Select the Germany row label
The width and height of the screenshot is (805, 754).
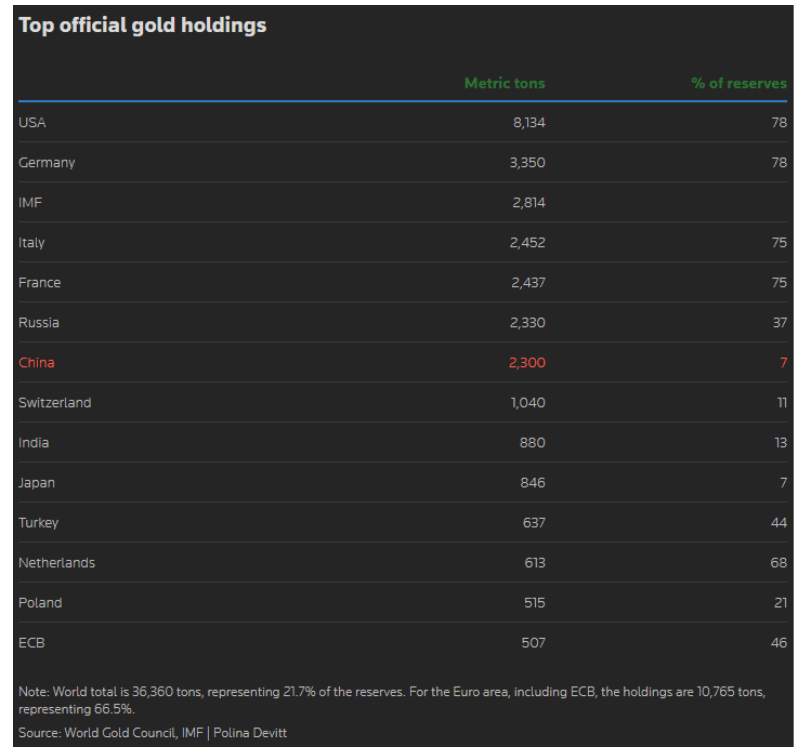tap(46, 163)
